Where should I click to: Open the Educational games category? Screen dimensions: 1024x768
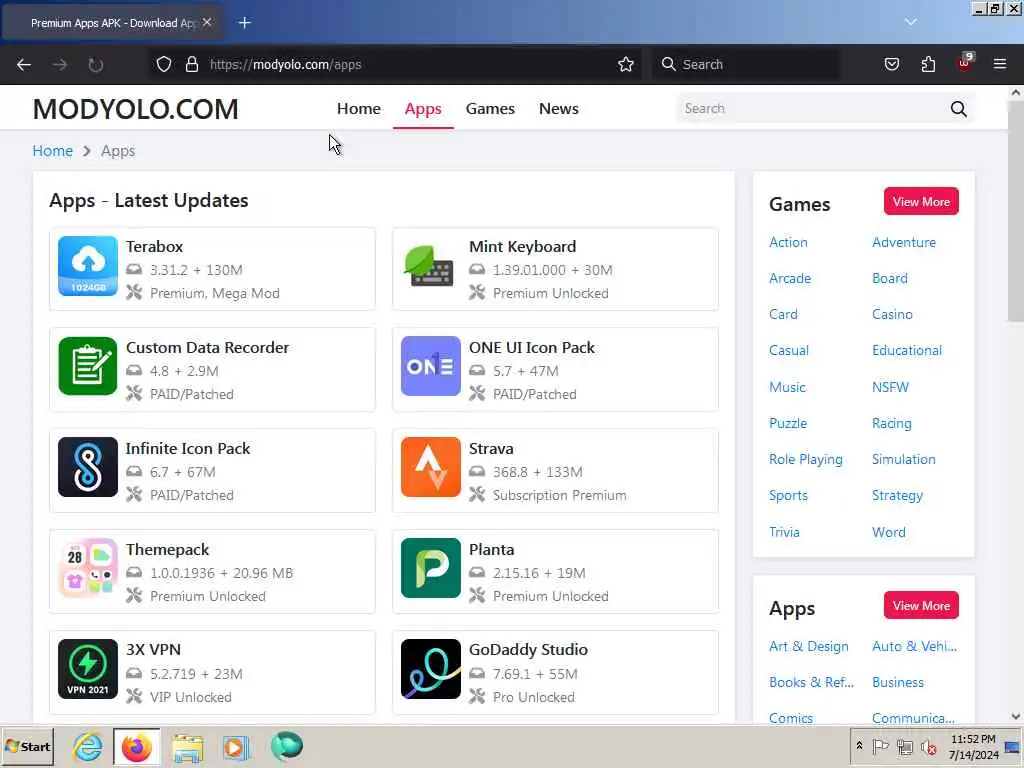(x=906, y=350)
